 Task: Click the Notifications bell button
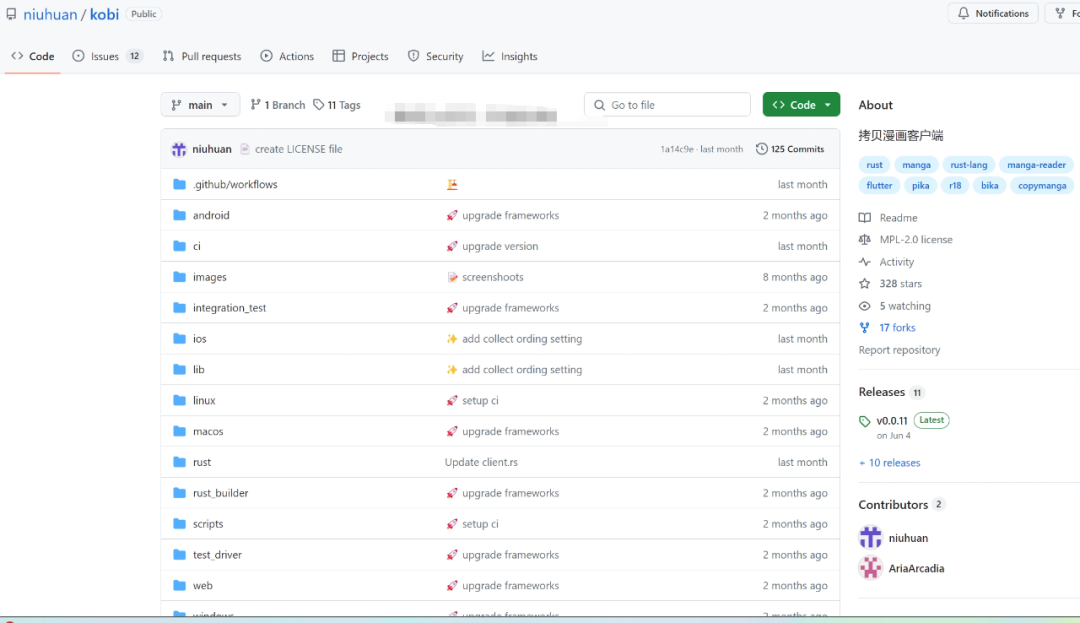click(993, 14)
